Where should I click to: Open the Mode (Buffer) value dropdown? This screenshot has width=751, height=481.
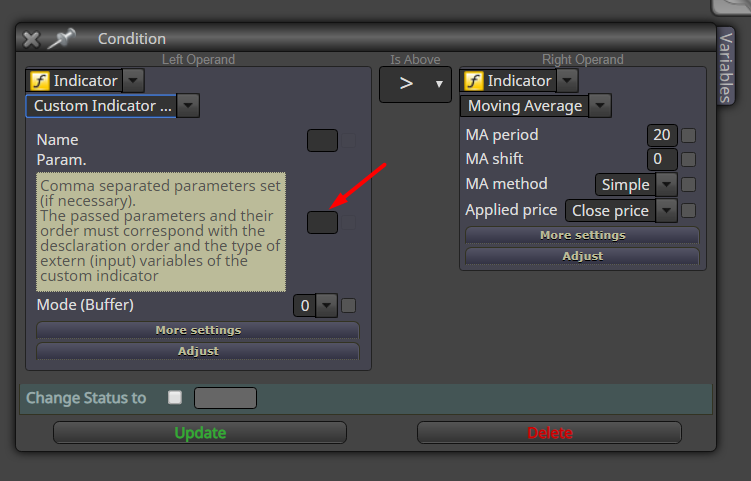[327, 306]
